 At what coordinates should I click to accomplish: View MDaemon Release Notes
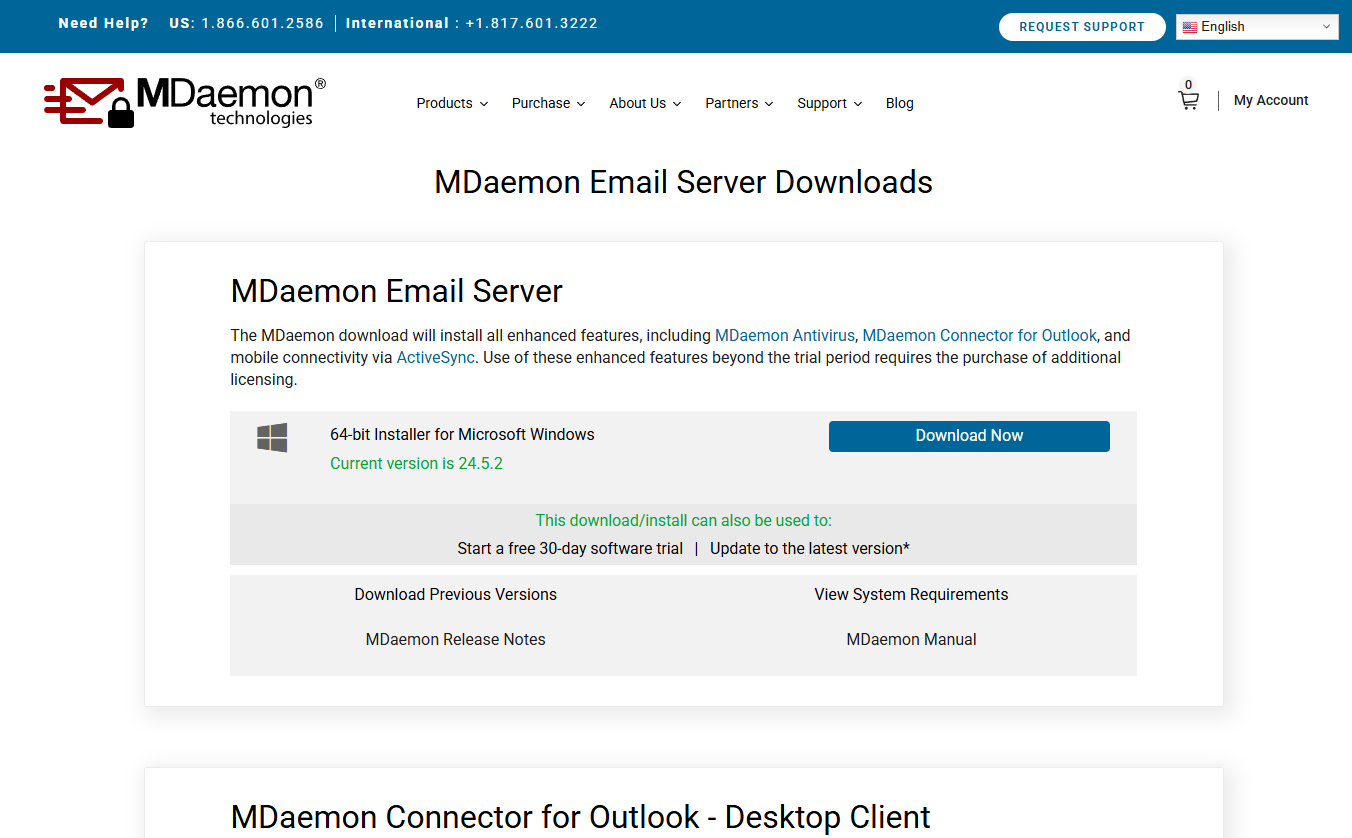tap(455, 639)
